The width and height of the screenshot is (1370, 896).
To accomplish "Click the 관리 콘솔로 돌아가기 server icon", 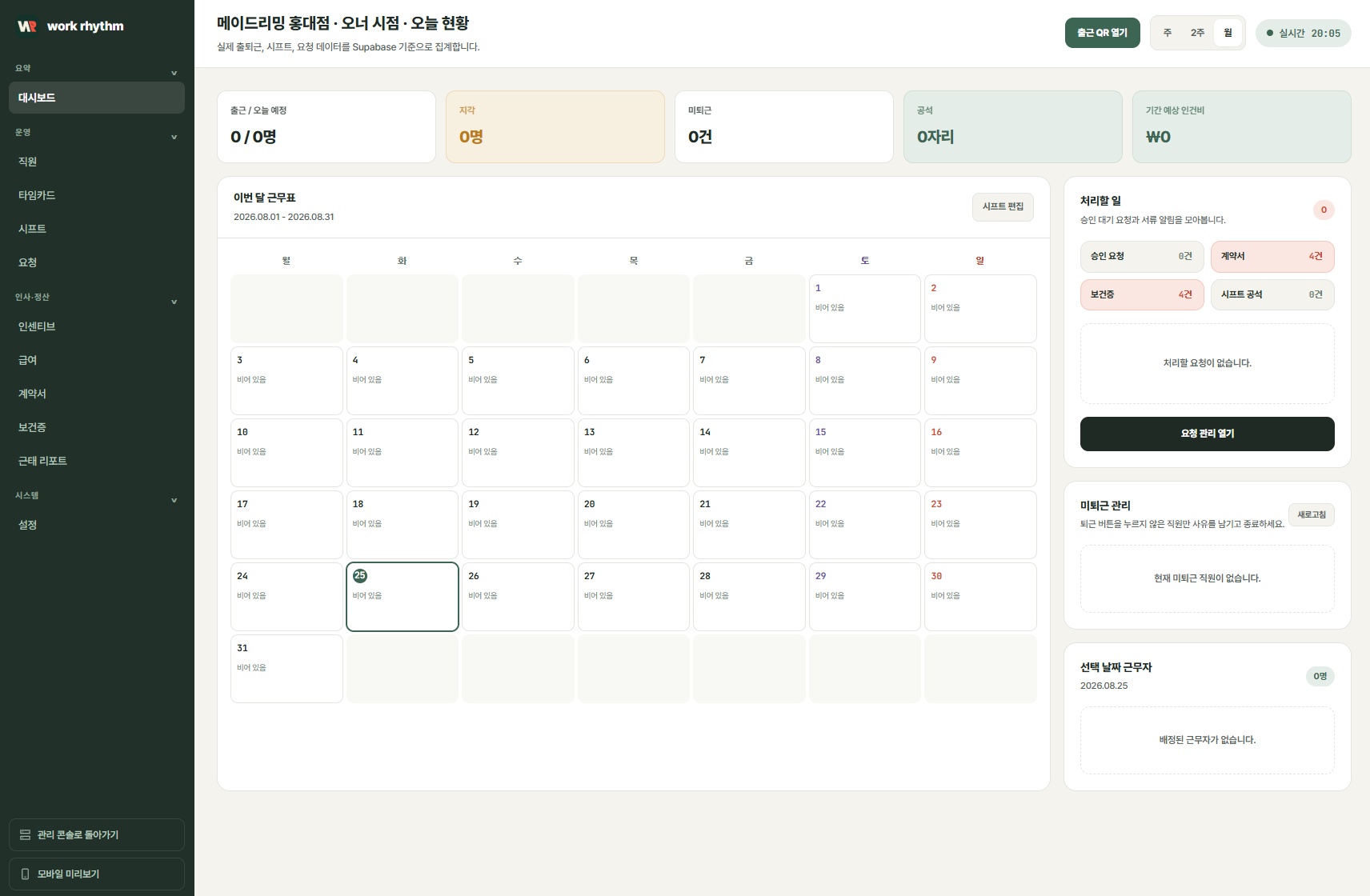I will pyautogui.click(x=25, y=834).
